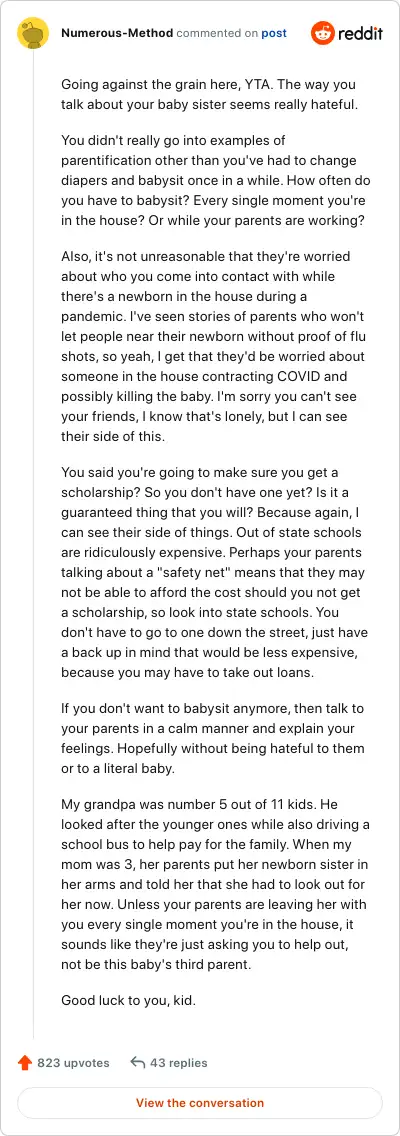Click the 'Good luck to you, kid.' line
400x1136 pixels.
[x=129, y=1001]
